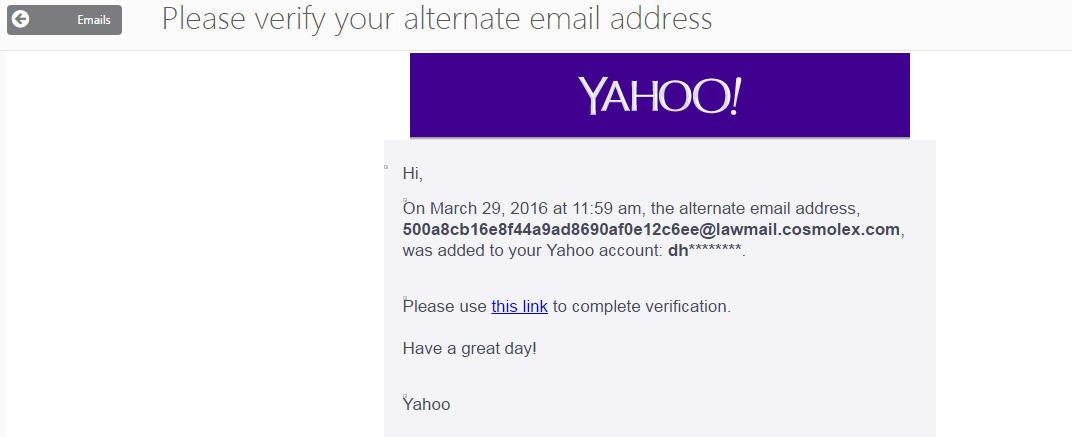Click the tiny placeholder icon left of 'Hi,'
The image size is (1072, 437).
pyautogui.click(x=386, y=167)
